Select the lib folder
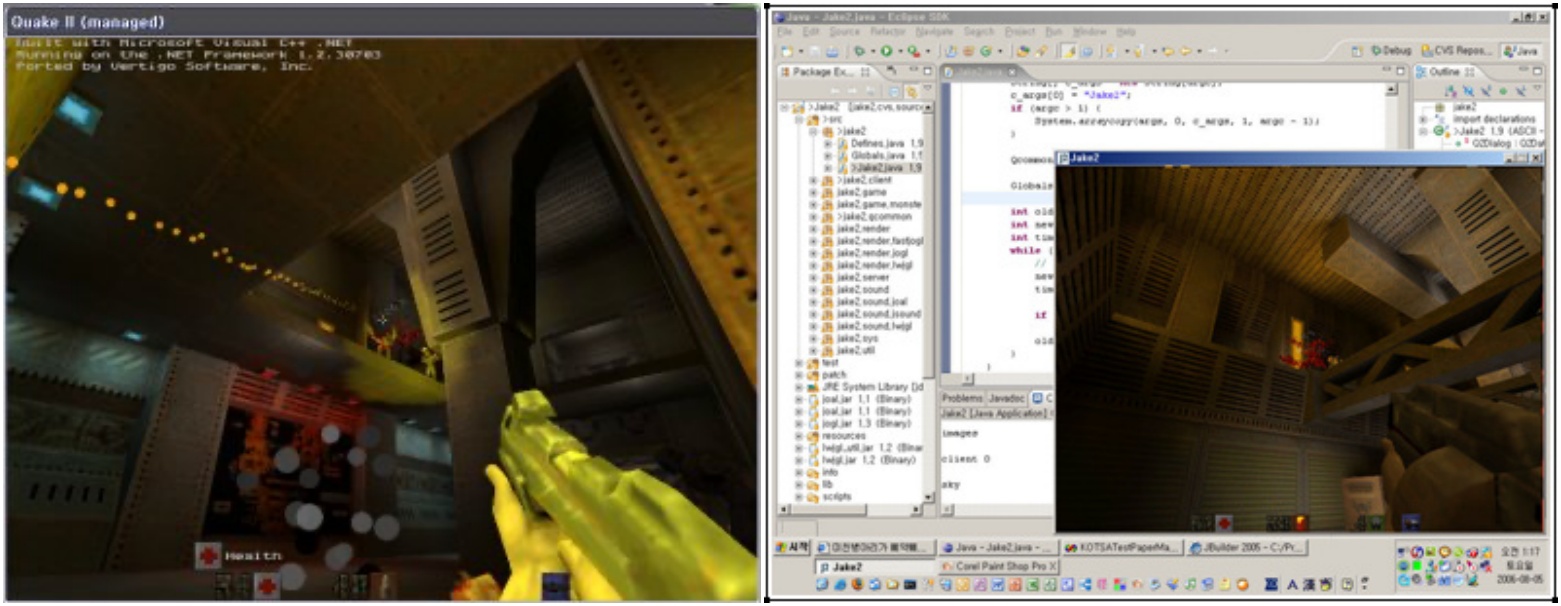The width and height of the screenshot is (1561, 606). pos(818,483)
